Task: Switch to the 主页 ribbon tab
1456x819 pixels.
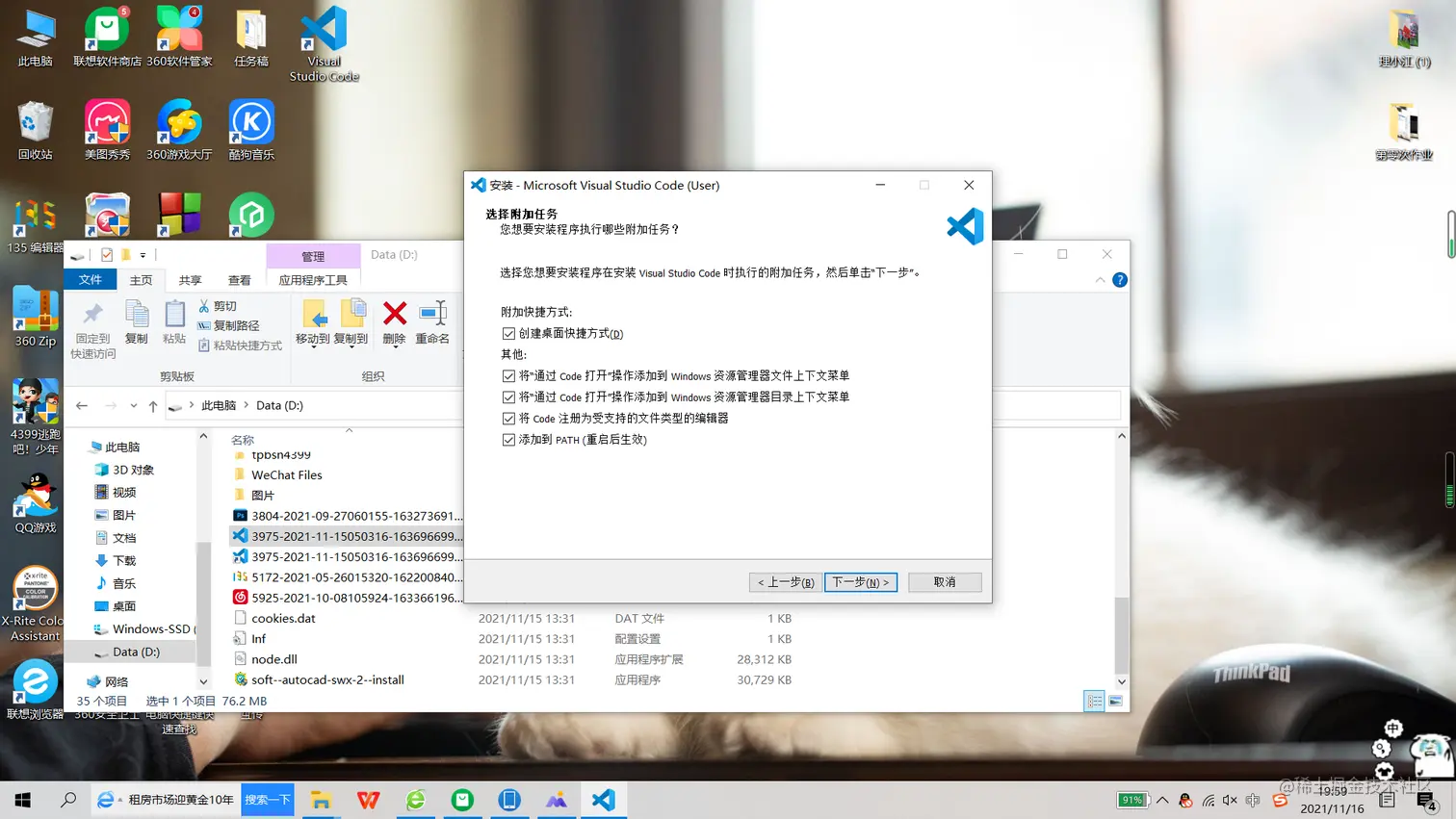Action: coord(141,280)
